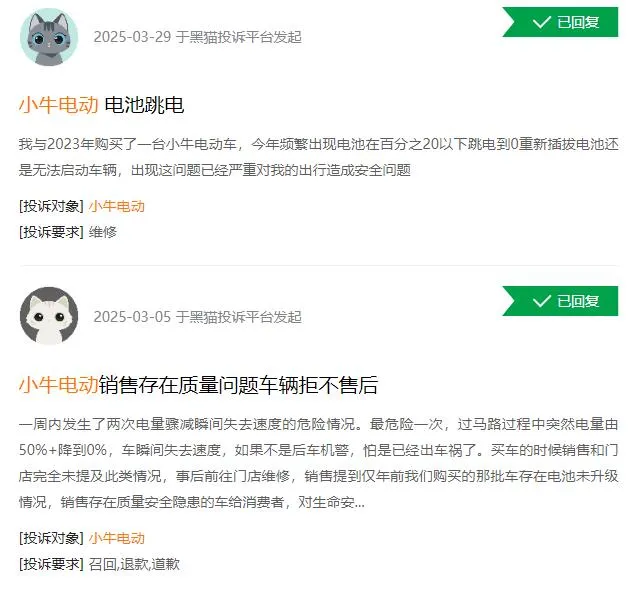This screenshot has height=593, width=633.
Task: Click the 2025-03-29 posting date text
Action: (x=132, y=37)
